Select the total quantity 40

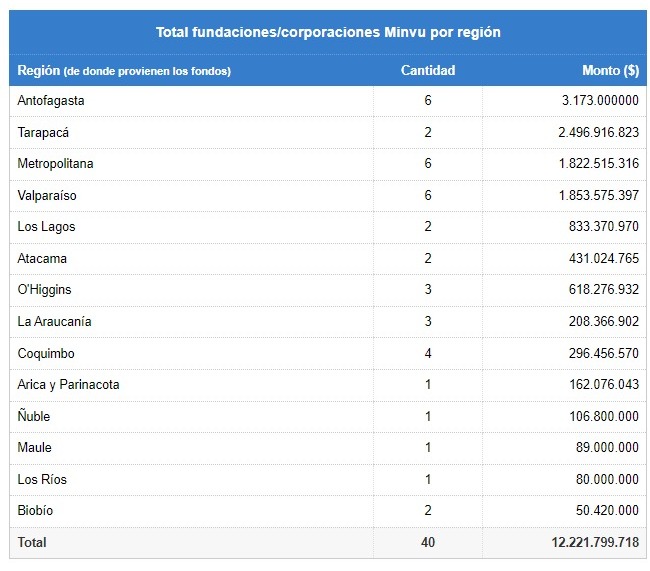(x=428, y=542)
